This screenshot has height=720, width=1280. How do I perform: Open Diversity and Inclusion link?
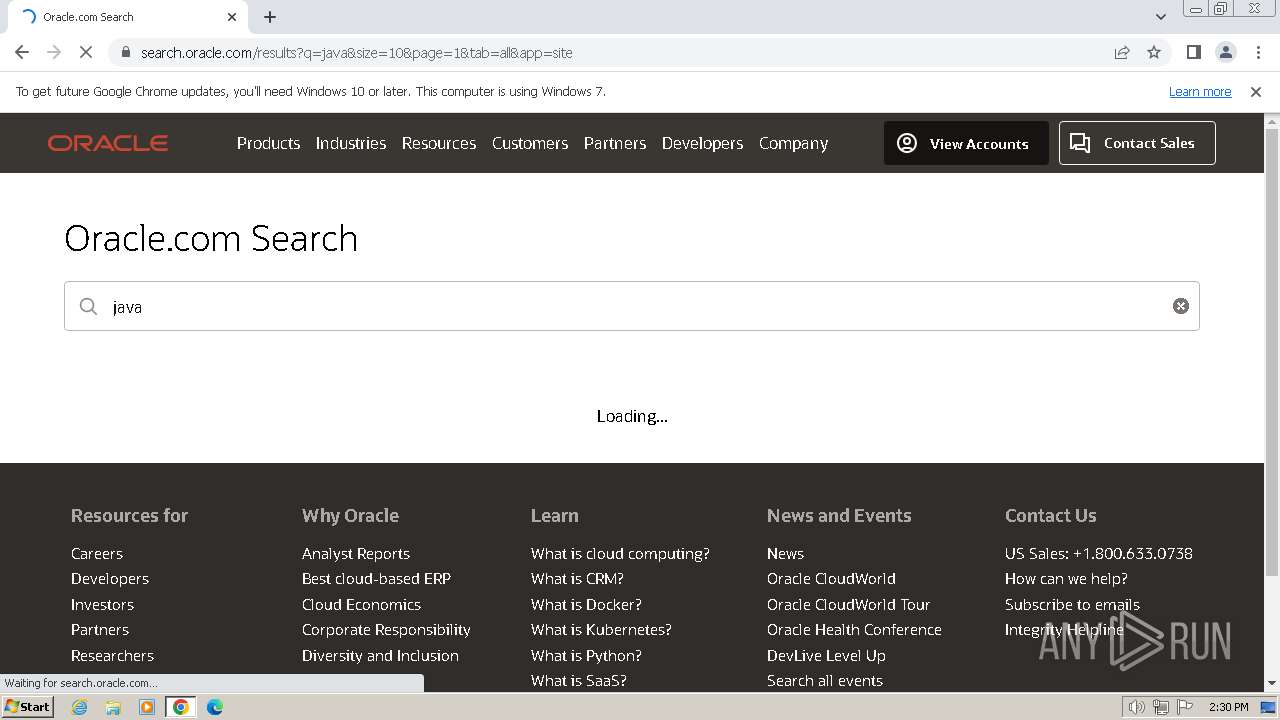(x=380, y=655)
